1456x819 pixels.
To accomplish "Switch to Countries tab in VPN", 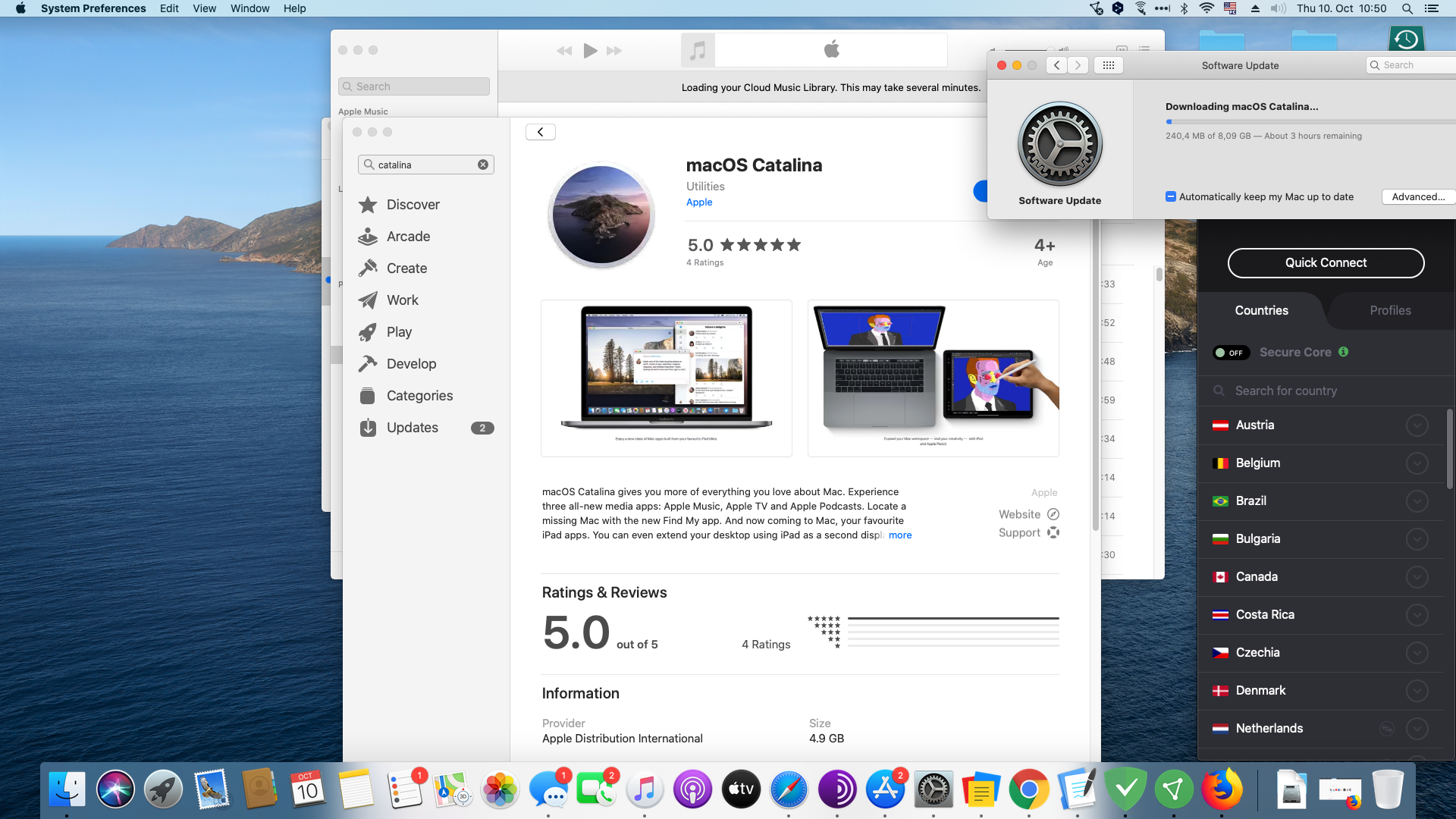I will point(1261,310).
